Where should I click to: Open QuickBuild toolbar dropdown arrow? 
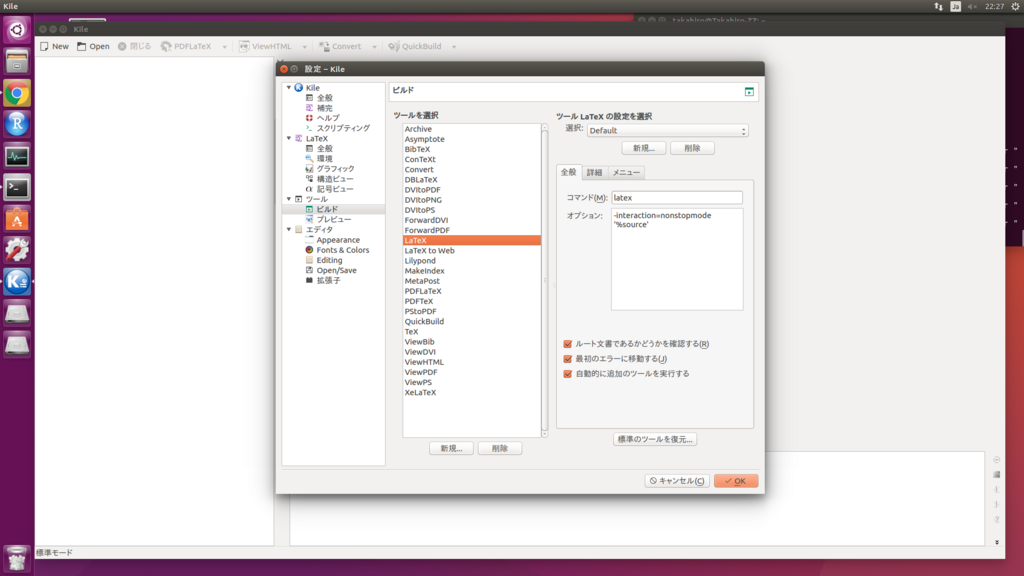(454, 47)
